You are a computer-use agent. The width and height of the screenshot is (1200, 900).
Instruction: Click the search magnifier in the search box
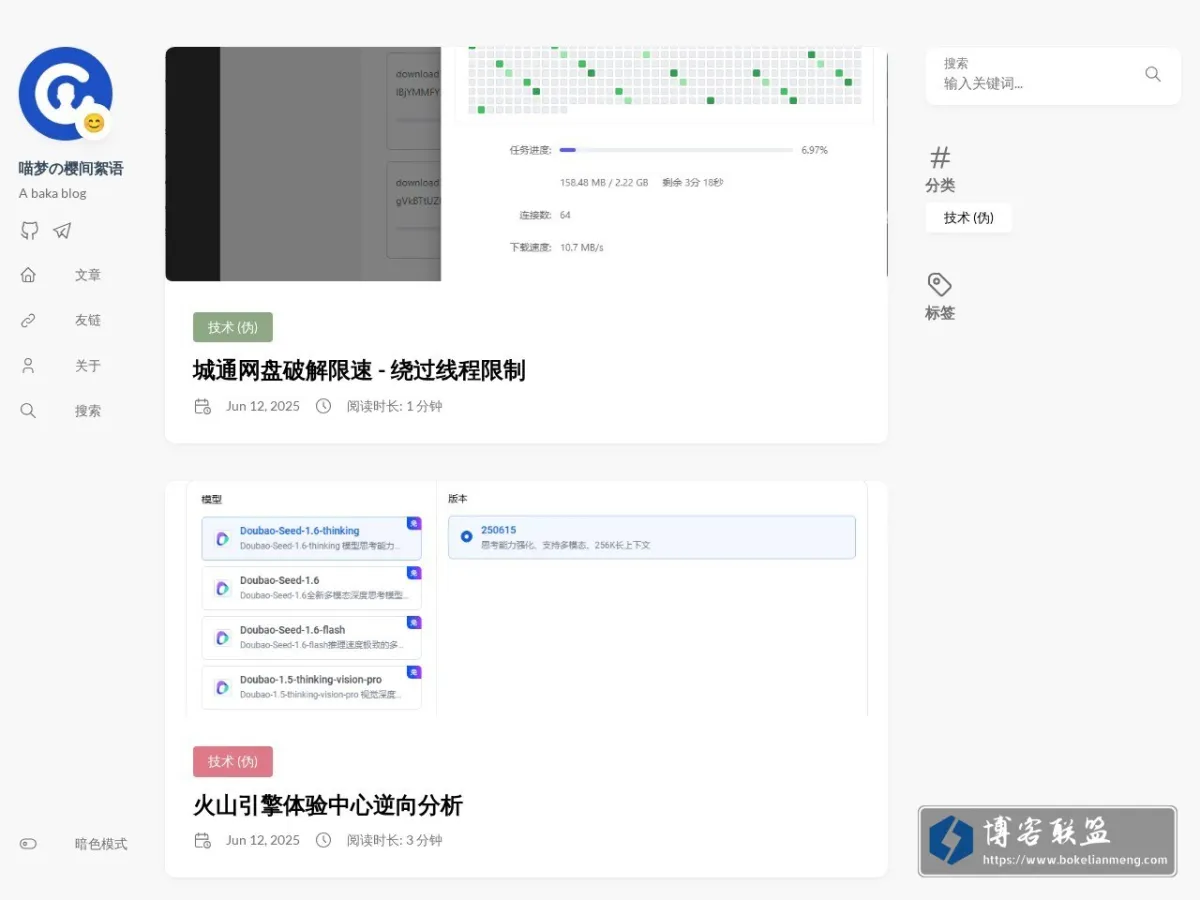tap(1153, 74)
